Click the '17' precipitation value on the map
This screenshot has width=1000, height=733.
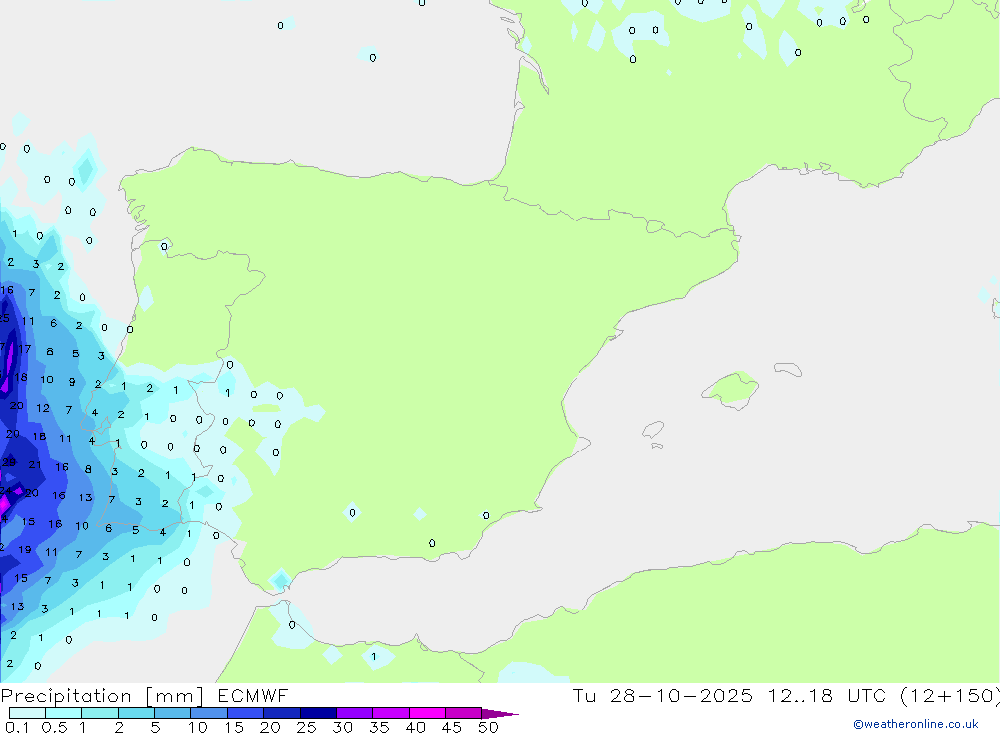(24, 349)
